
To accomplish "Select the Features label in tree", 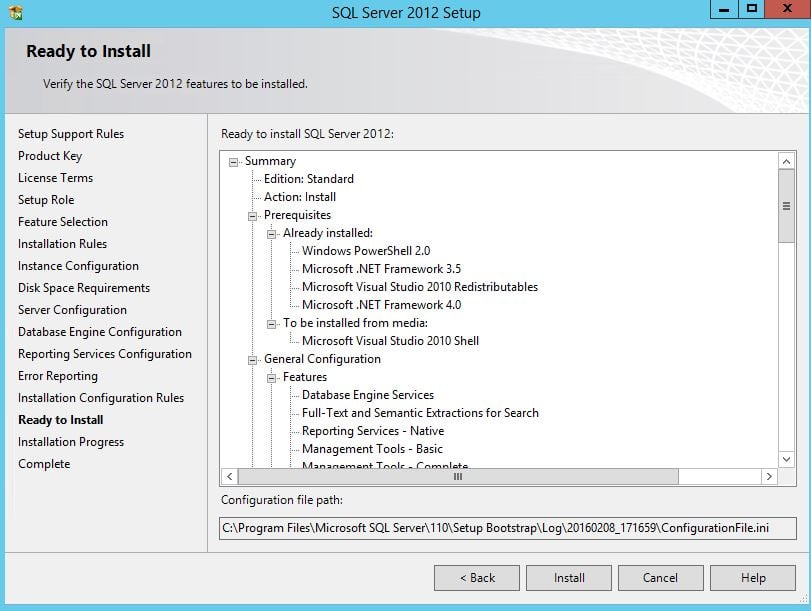I will point(305,377).
